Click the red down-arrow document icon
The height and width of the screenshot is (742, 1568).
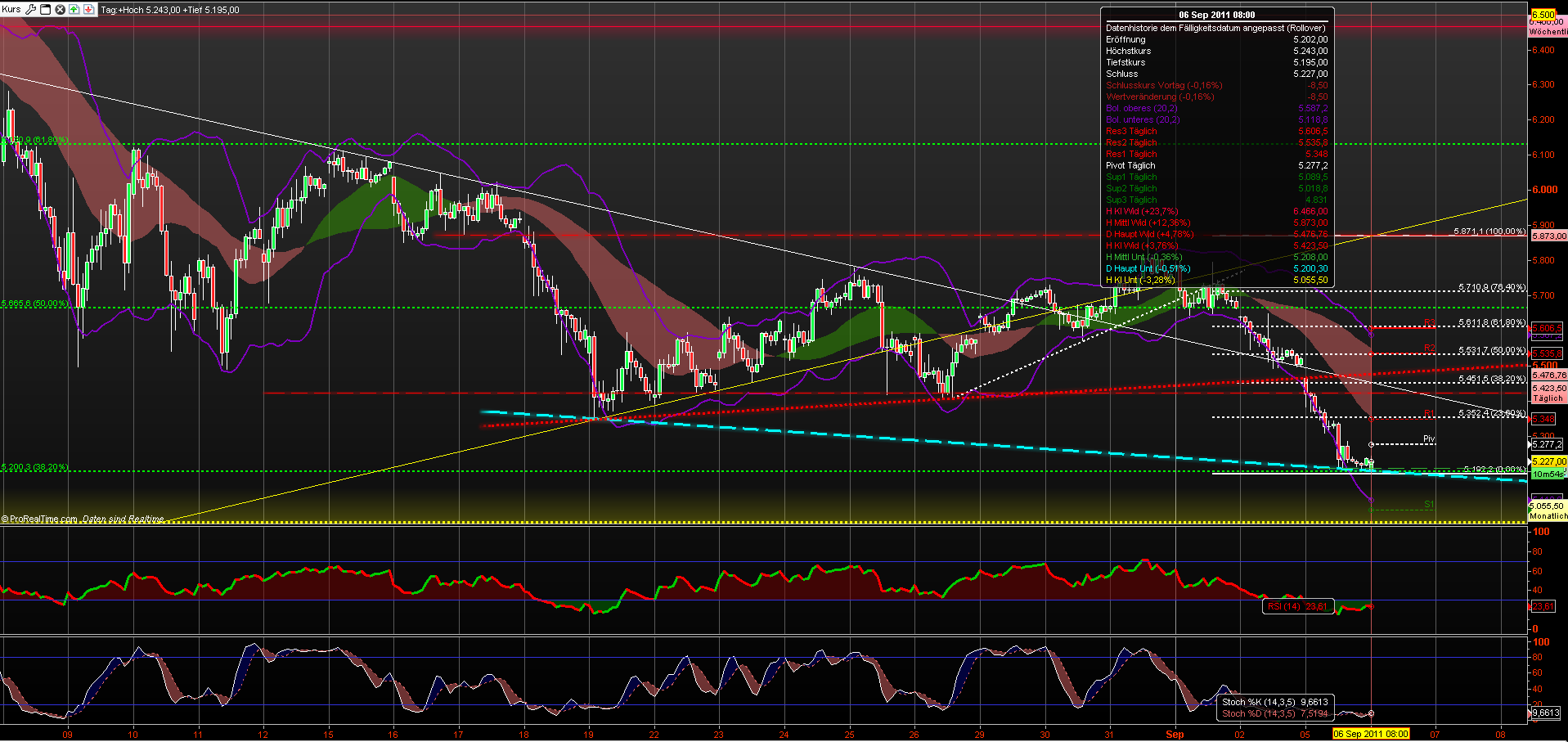point(88,9)
